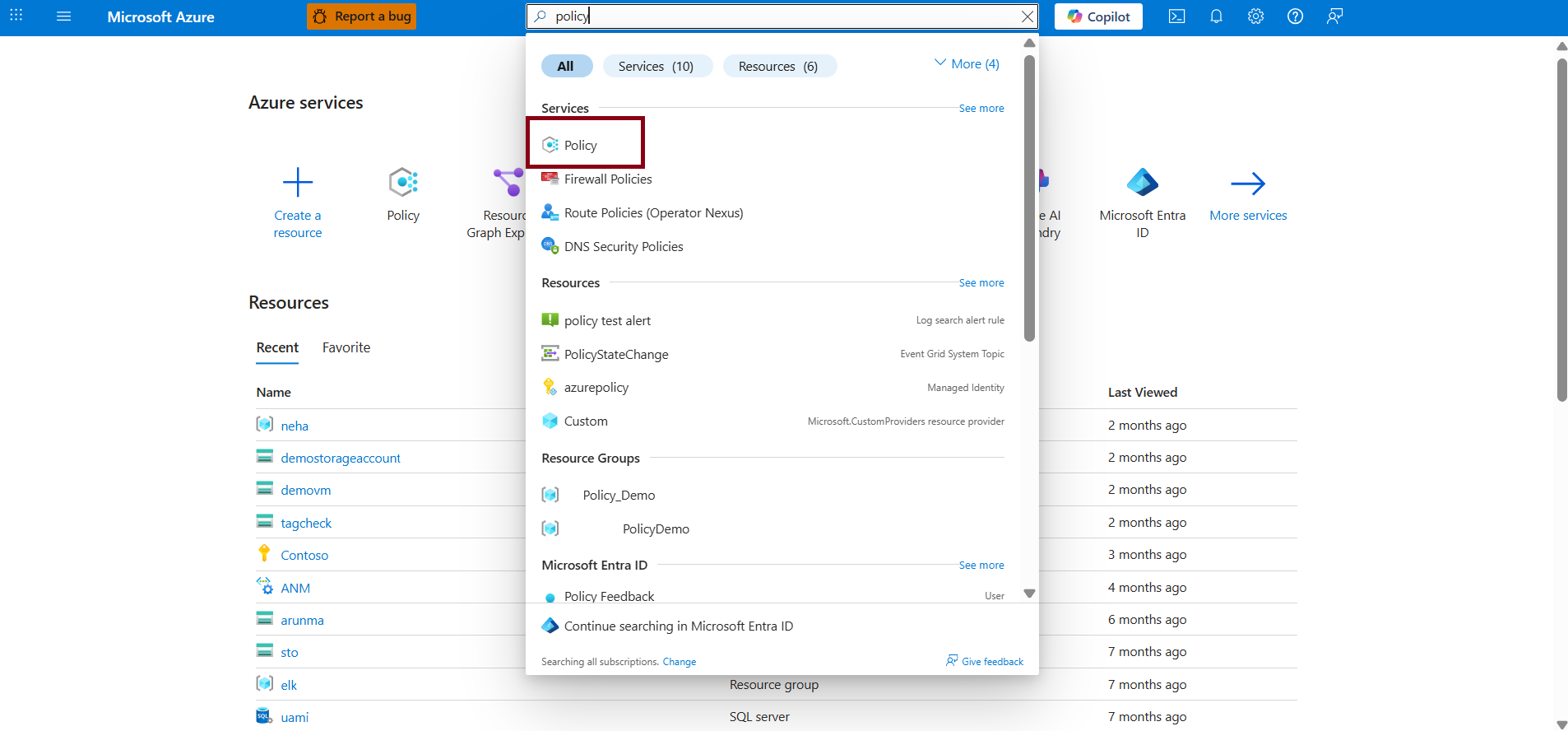Open the Firewall Policies service result
Viewport: 1568px width, 731px height.
(608, 179)
